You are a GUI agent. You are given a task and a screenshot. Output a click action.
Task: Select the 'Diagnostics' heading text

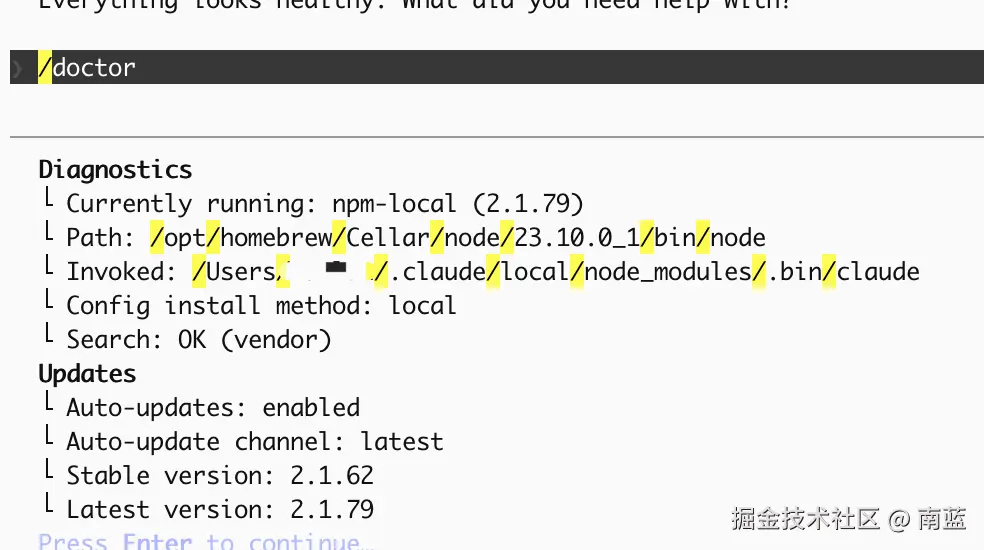tap(115, 170)
